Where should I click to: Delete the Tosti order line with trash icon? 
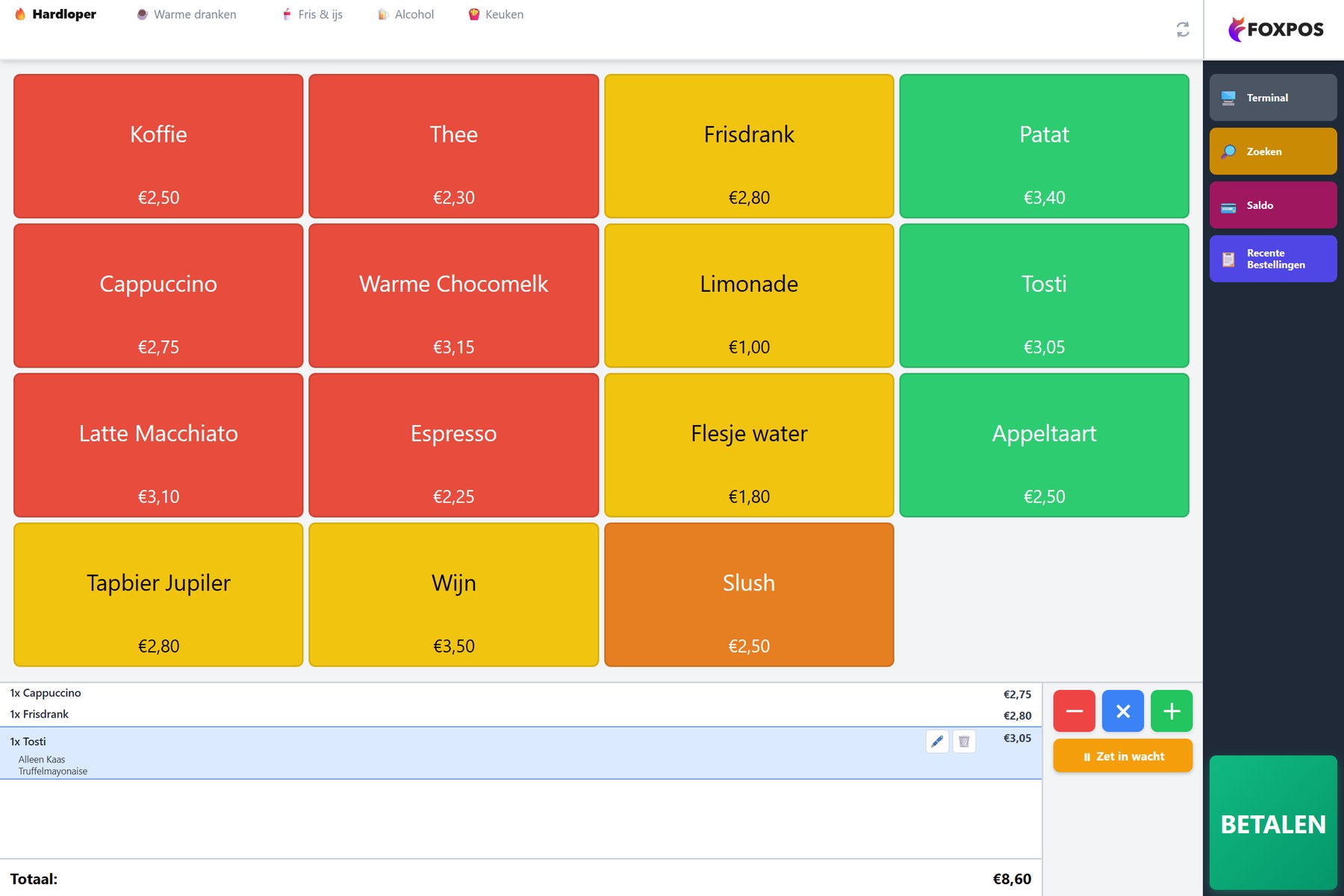tap(964, 741)
